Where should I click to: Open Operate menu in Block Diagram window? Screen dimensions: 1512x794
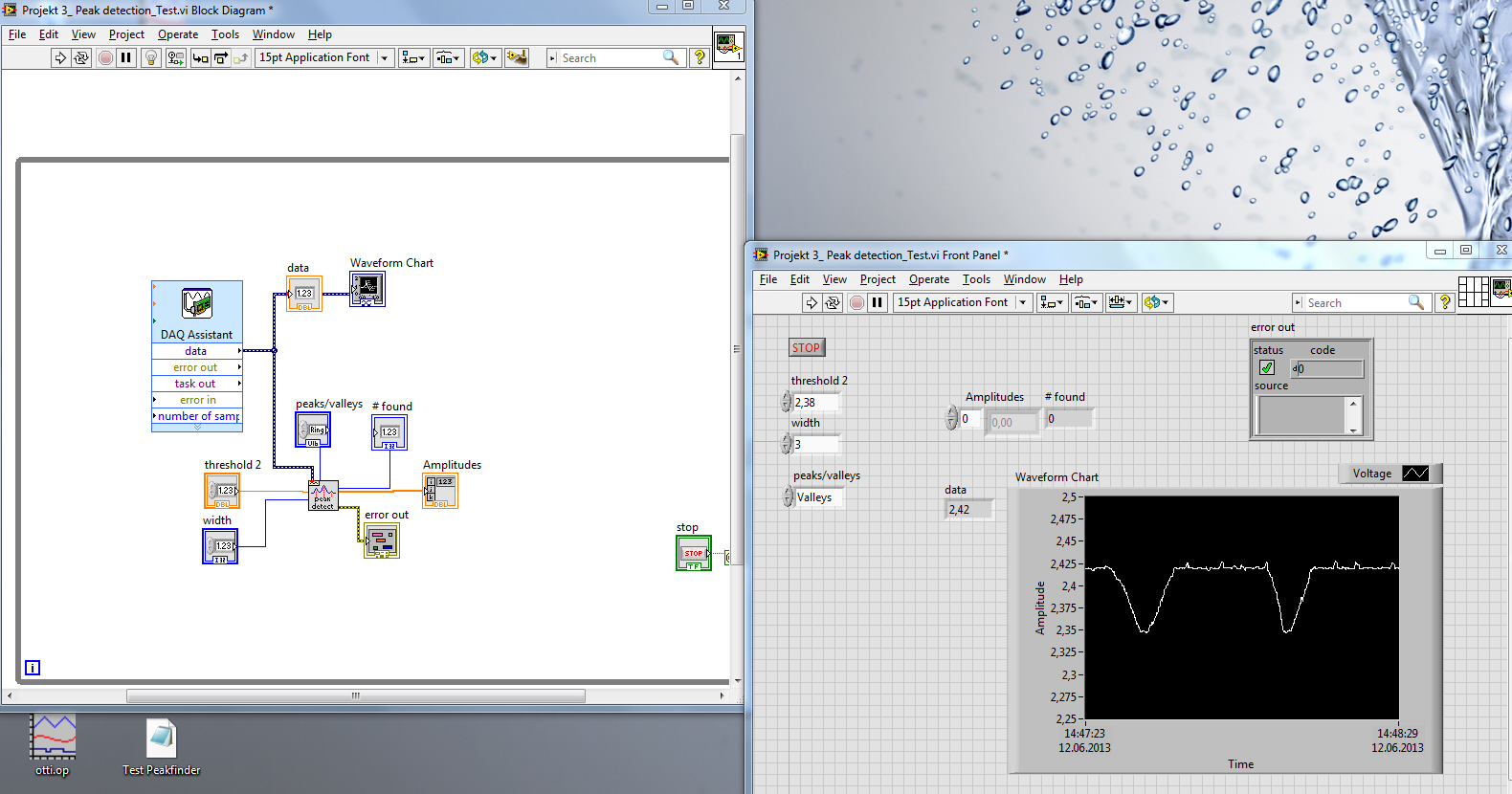click(x=178, y=34)
